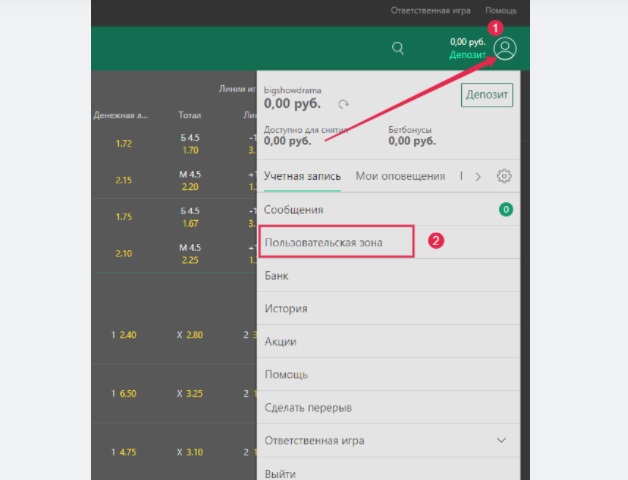This screenshot has width=628, height=480.
Task: Click Бетбонусы balance value
Action: (412, 141)
